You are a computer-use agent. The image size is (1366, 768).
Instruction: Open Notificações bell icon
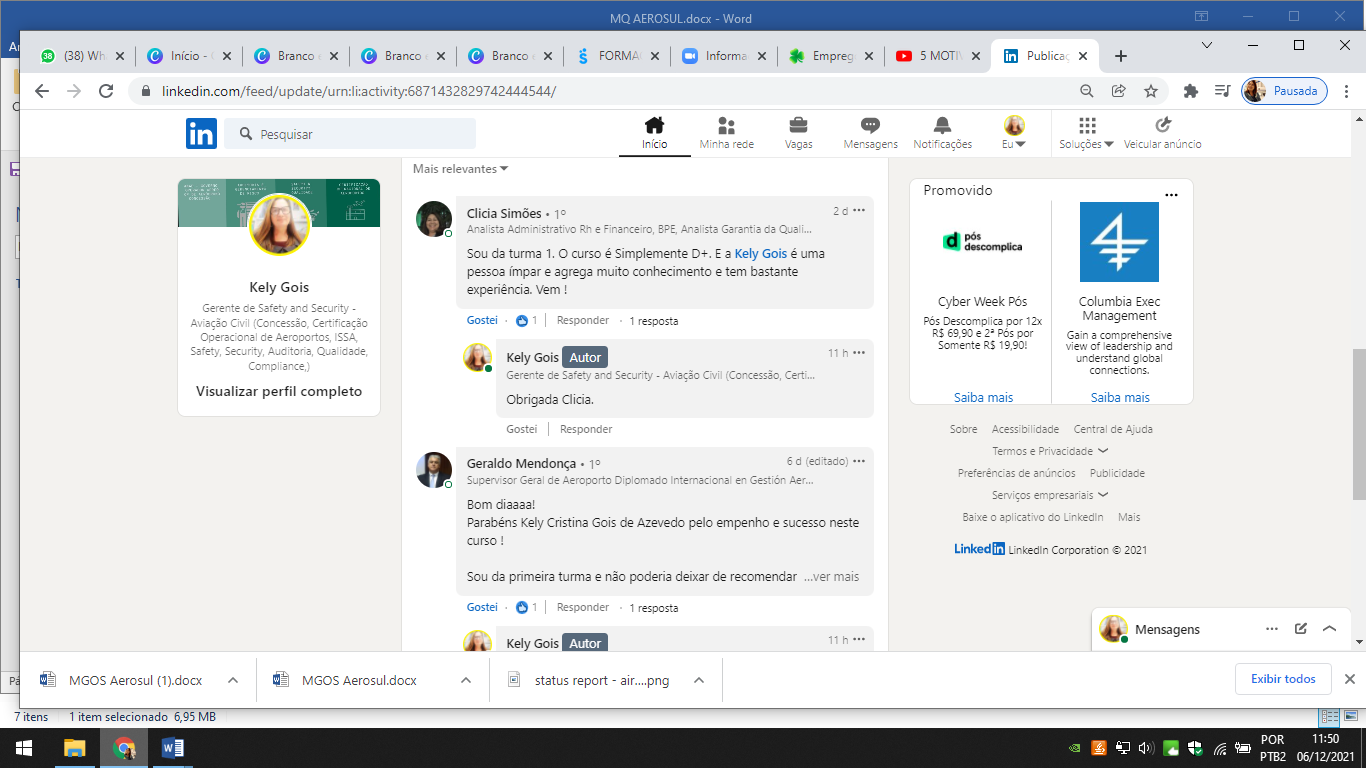[942, 125]
